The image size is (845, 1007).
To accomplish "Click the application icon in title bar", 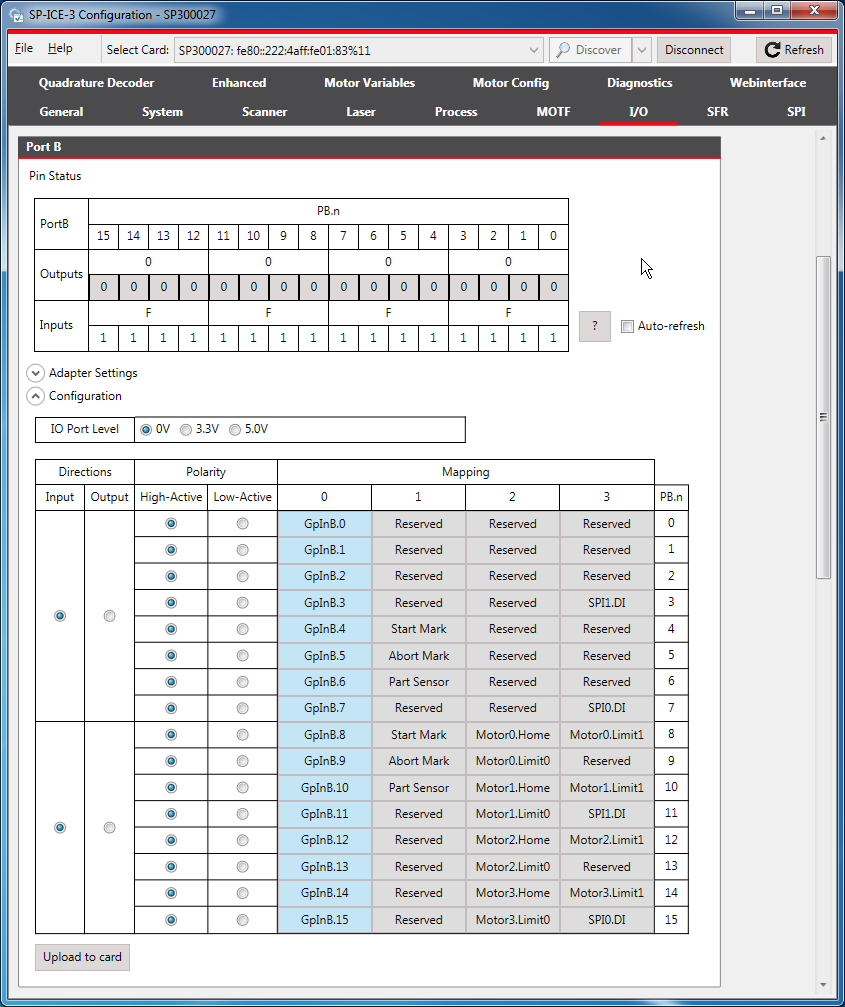I will click(17, 15).
